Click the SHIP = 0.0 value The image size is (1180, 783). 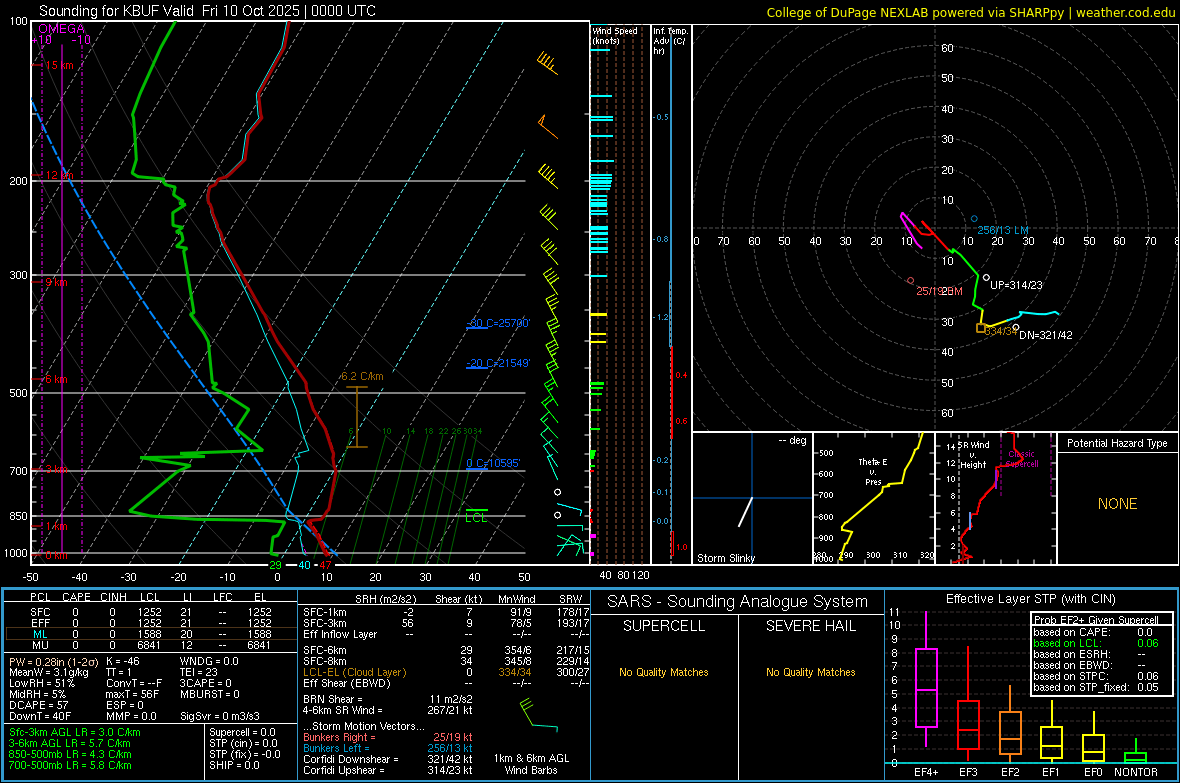pos(235,765)
